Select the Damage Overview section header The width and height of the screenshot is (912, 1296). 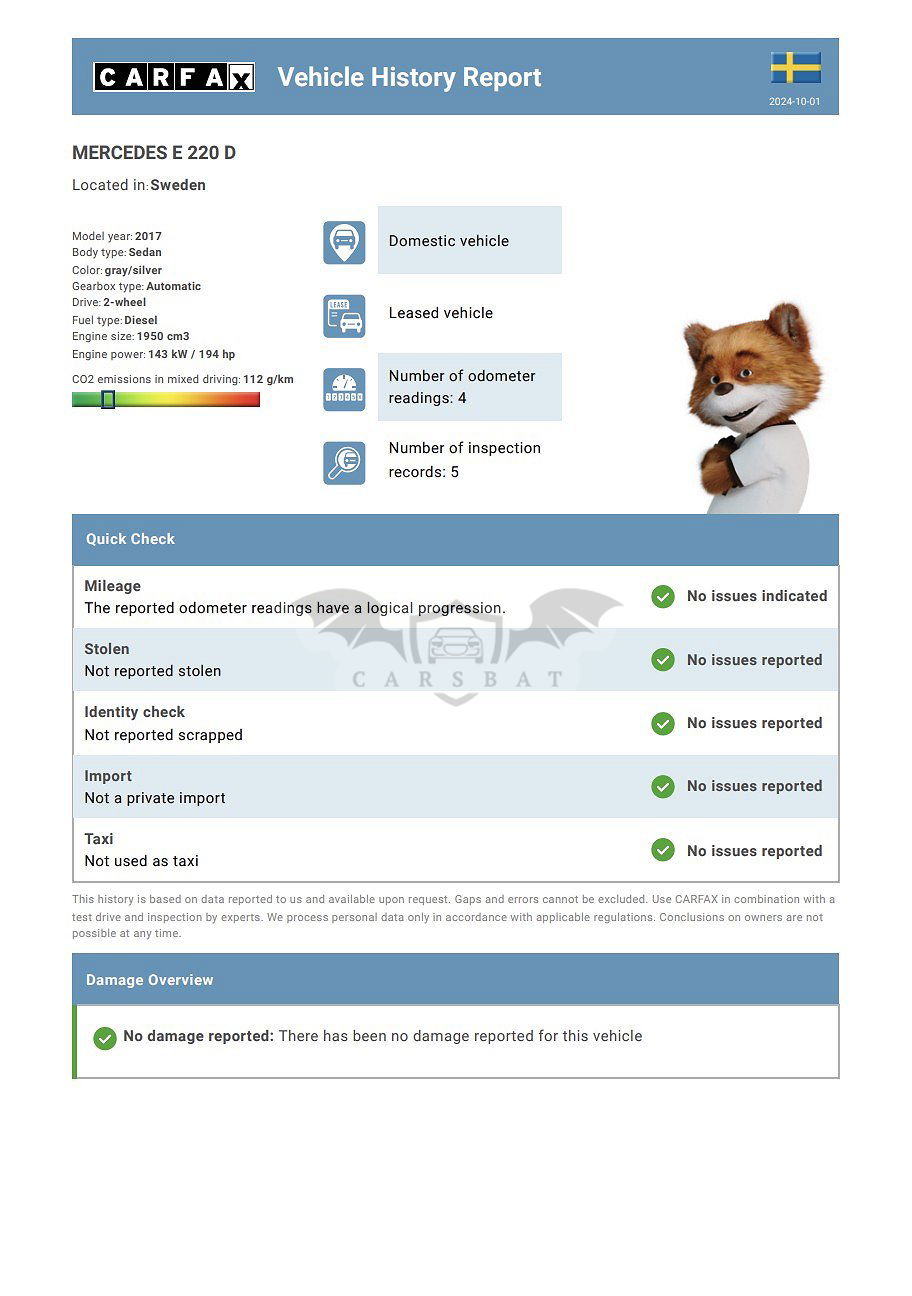[455, 980]
